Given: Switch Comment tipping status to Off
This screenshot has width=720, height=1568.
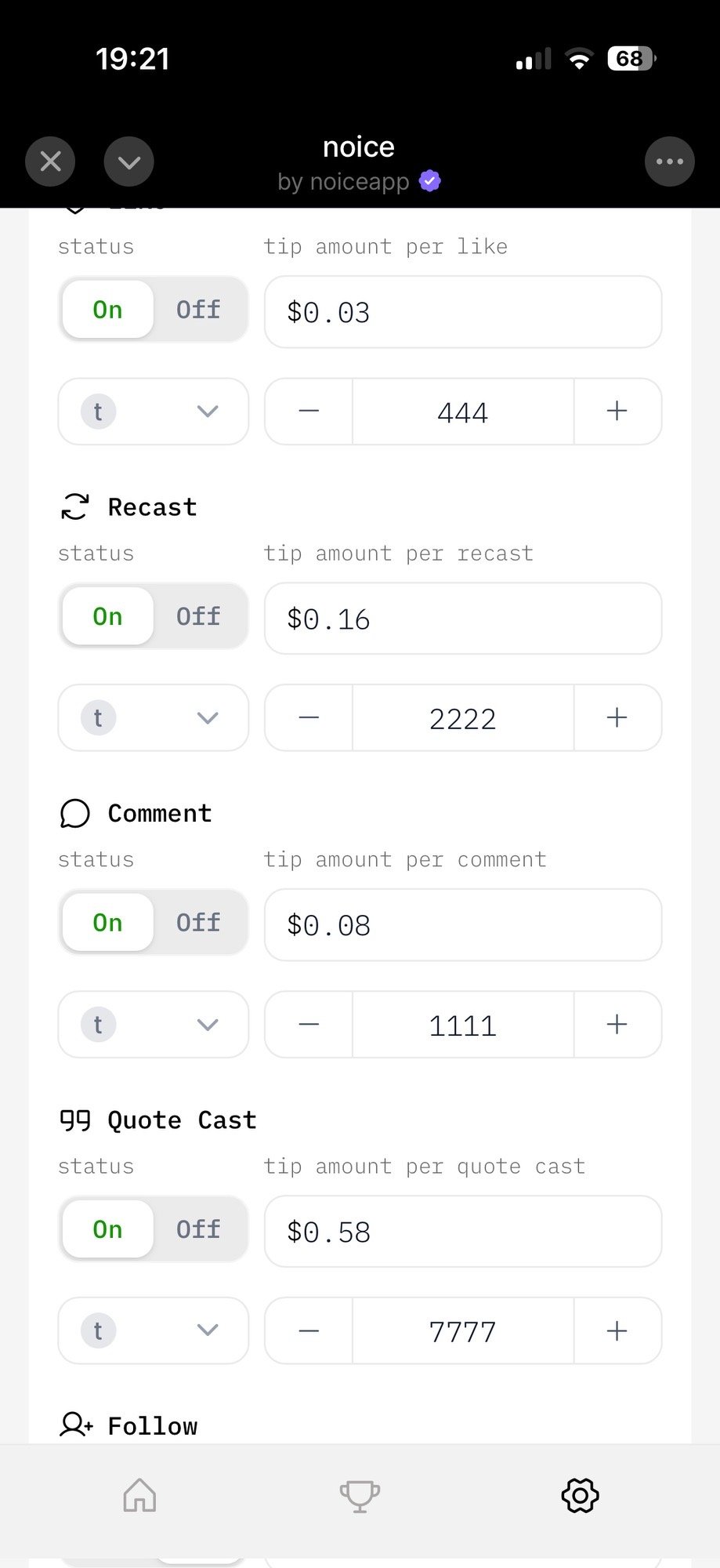Looking at the screenshot, I should (x=198, y=923).
